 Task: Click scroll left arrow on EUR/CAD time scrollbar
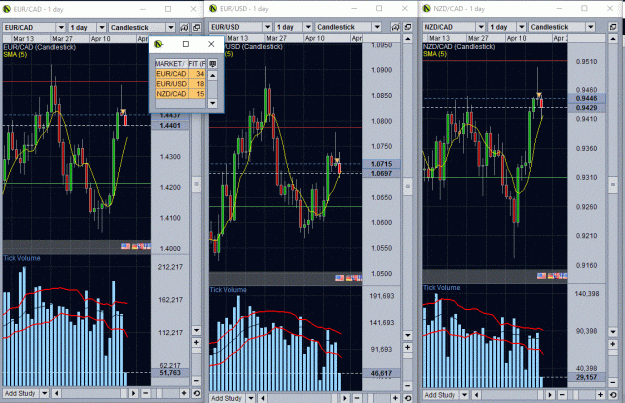point(57,393)
